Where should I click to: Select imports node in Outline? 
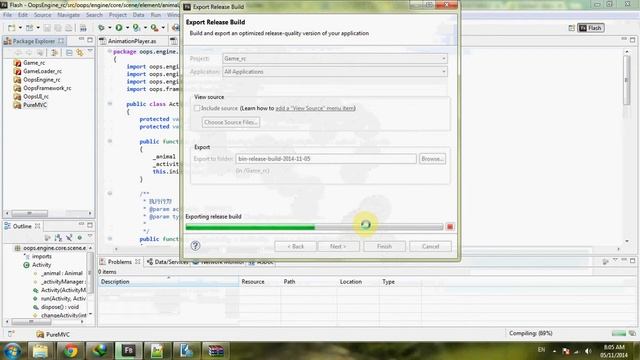tap(42, 256)
